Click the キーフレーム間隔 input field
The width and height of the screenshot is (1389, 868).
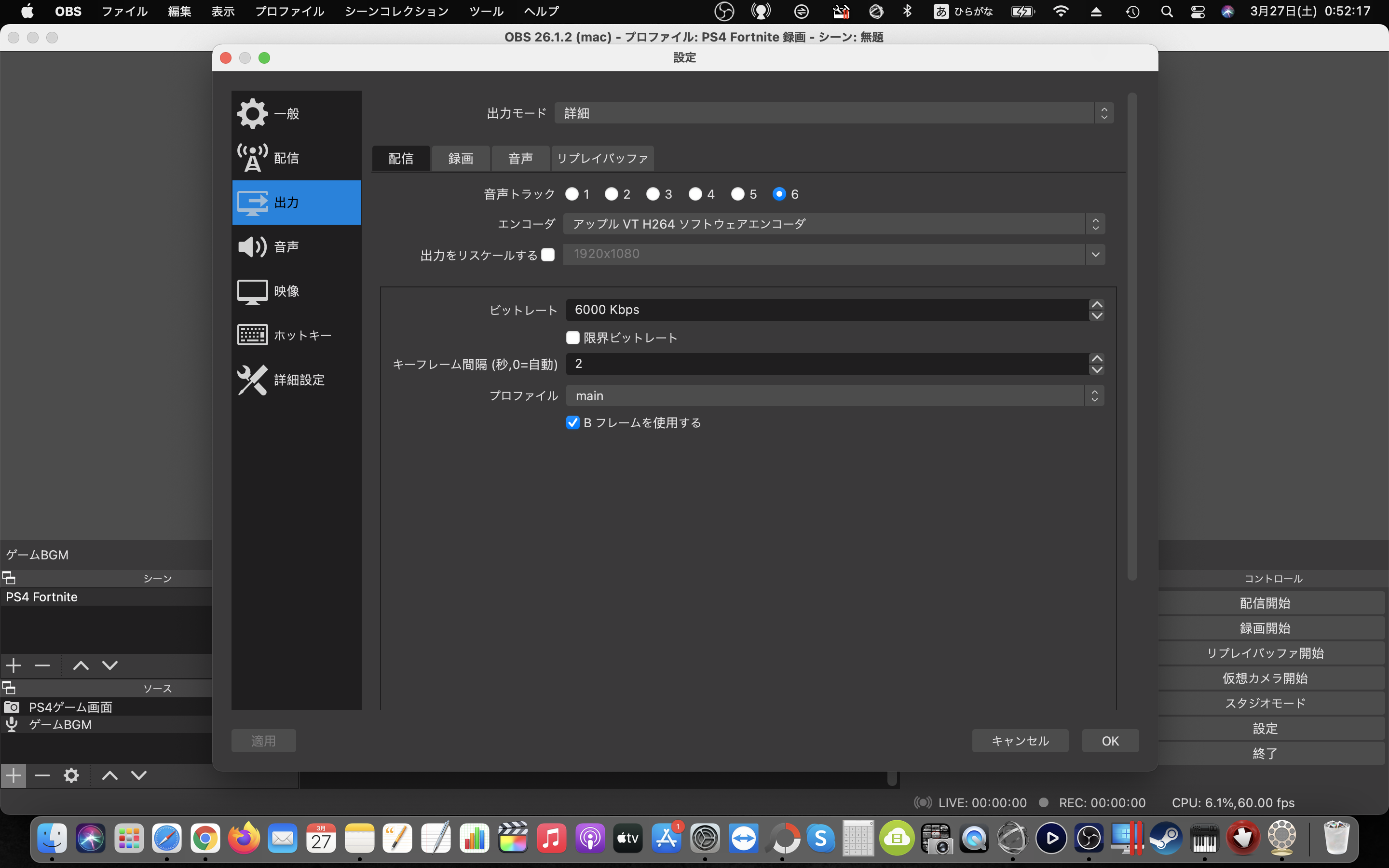827,364
